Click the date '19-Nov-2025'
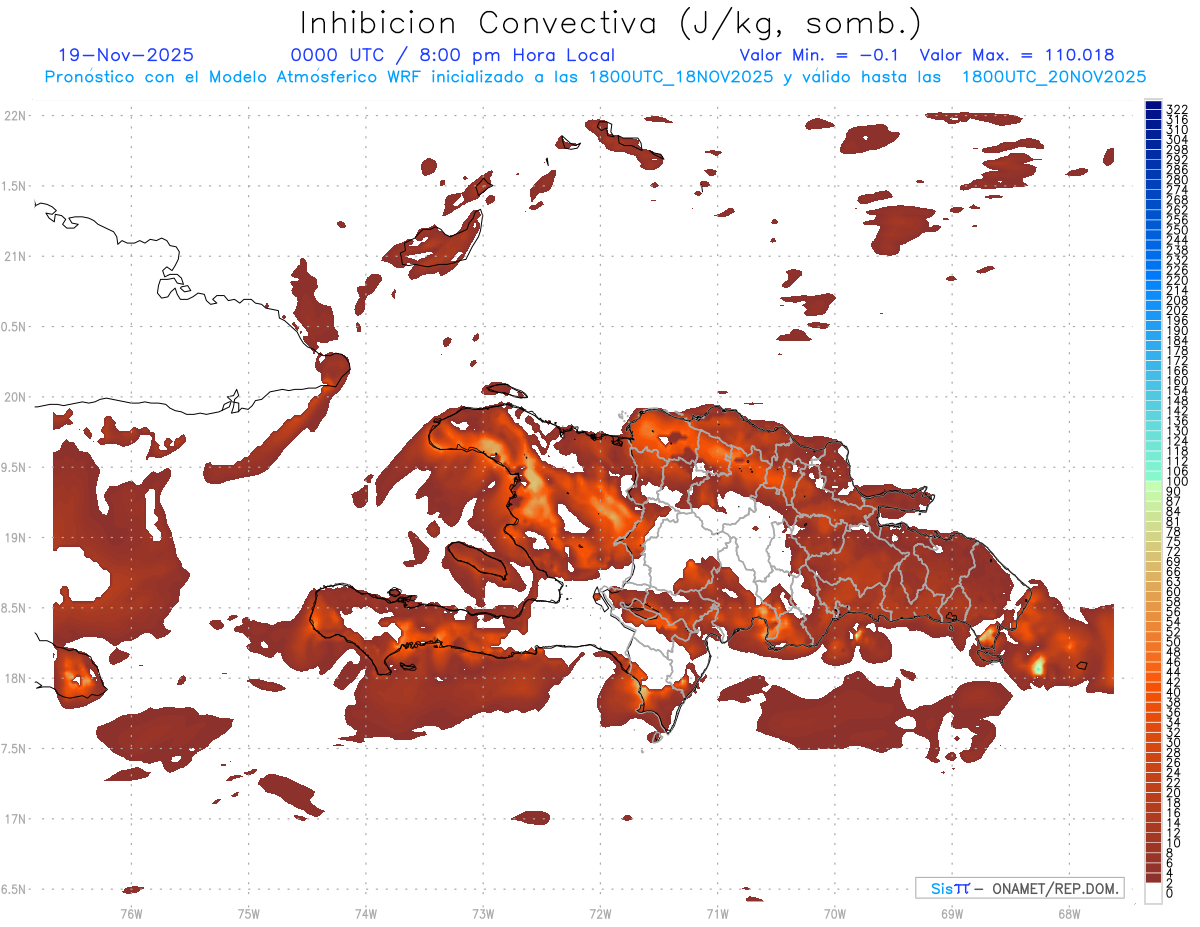 (x=126, y=55)
